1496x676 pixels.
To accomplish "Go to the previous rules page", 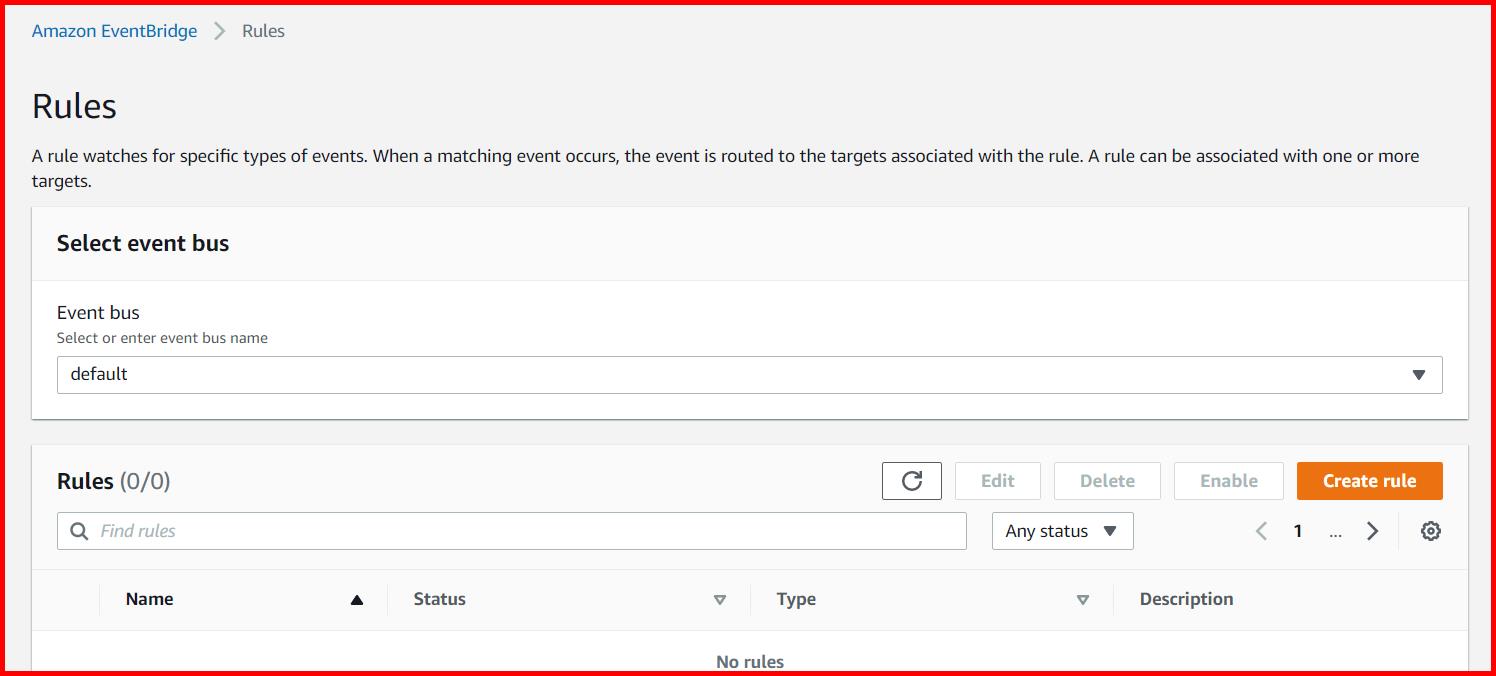I will pyautogui.click(x=1261, y=531).
